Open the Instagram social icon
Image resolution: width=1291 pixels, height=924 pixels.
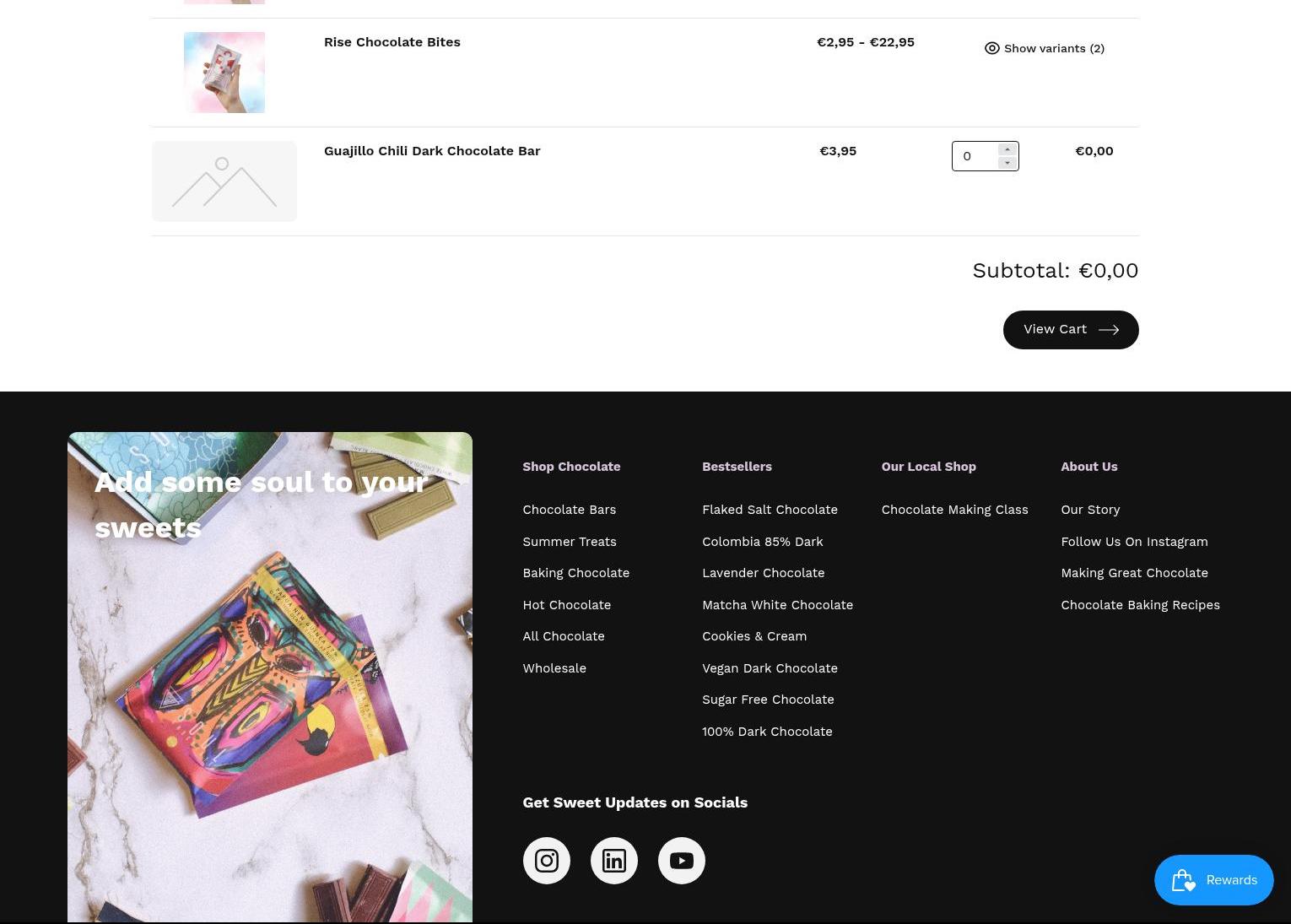546,861
